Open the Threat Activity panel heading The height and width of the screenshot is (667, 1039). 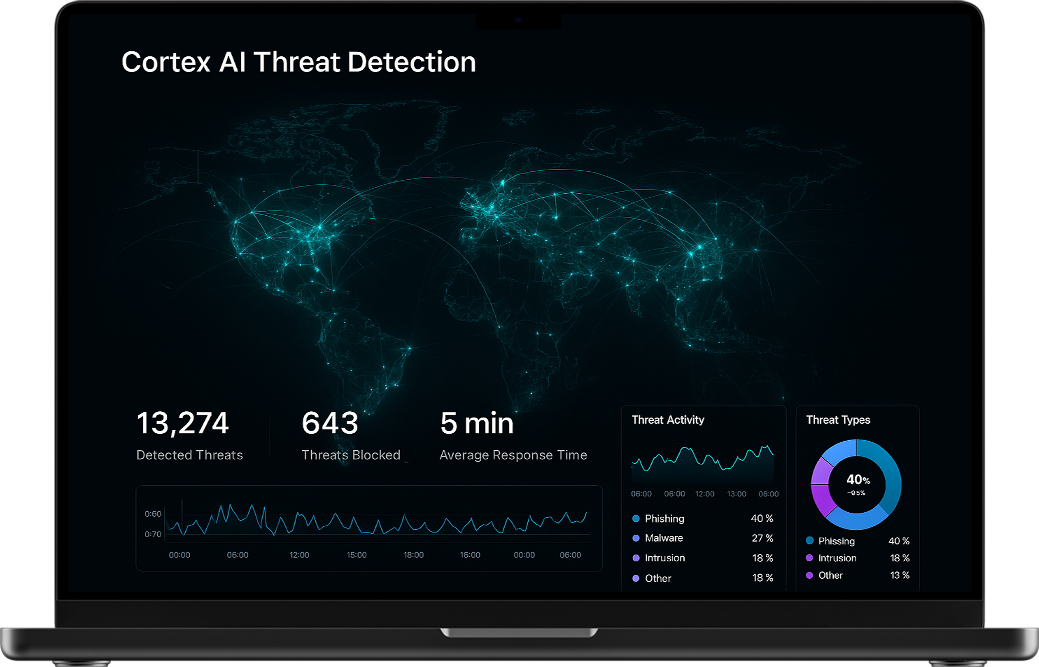click(x=668, y=420)
